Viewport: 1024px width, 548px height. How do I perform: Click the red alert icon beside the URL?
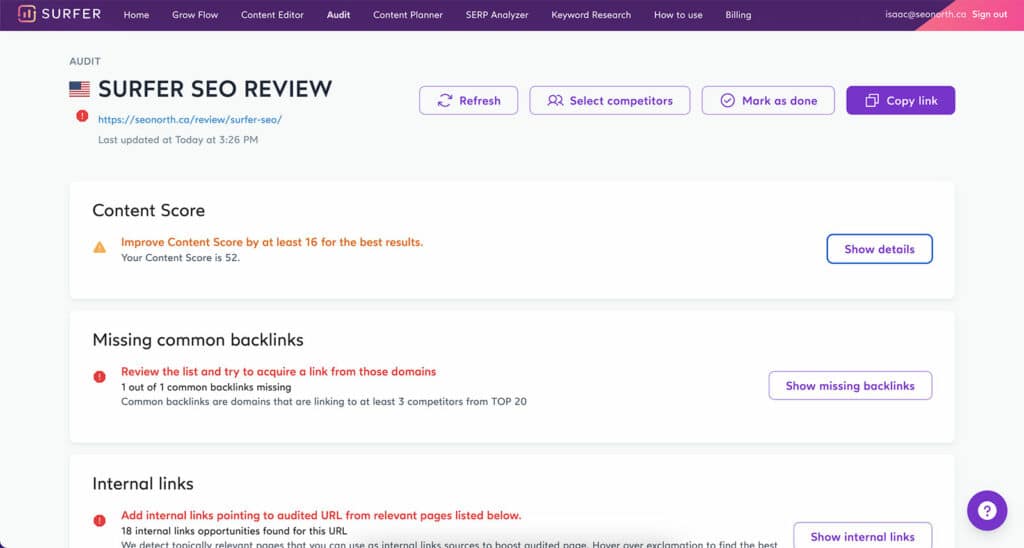pos(82,116)
